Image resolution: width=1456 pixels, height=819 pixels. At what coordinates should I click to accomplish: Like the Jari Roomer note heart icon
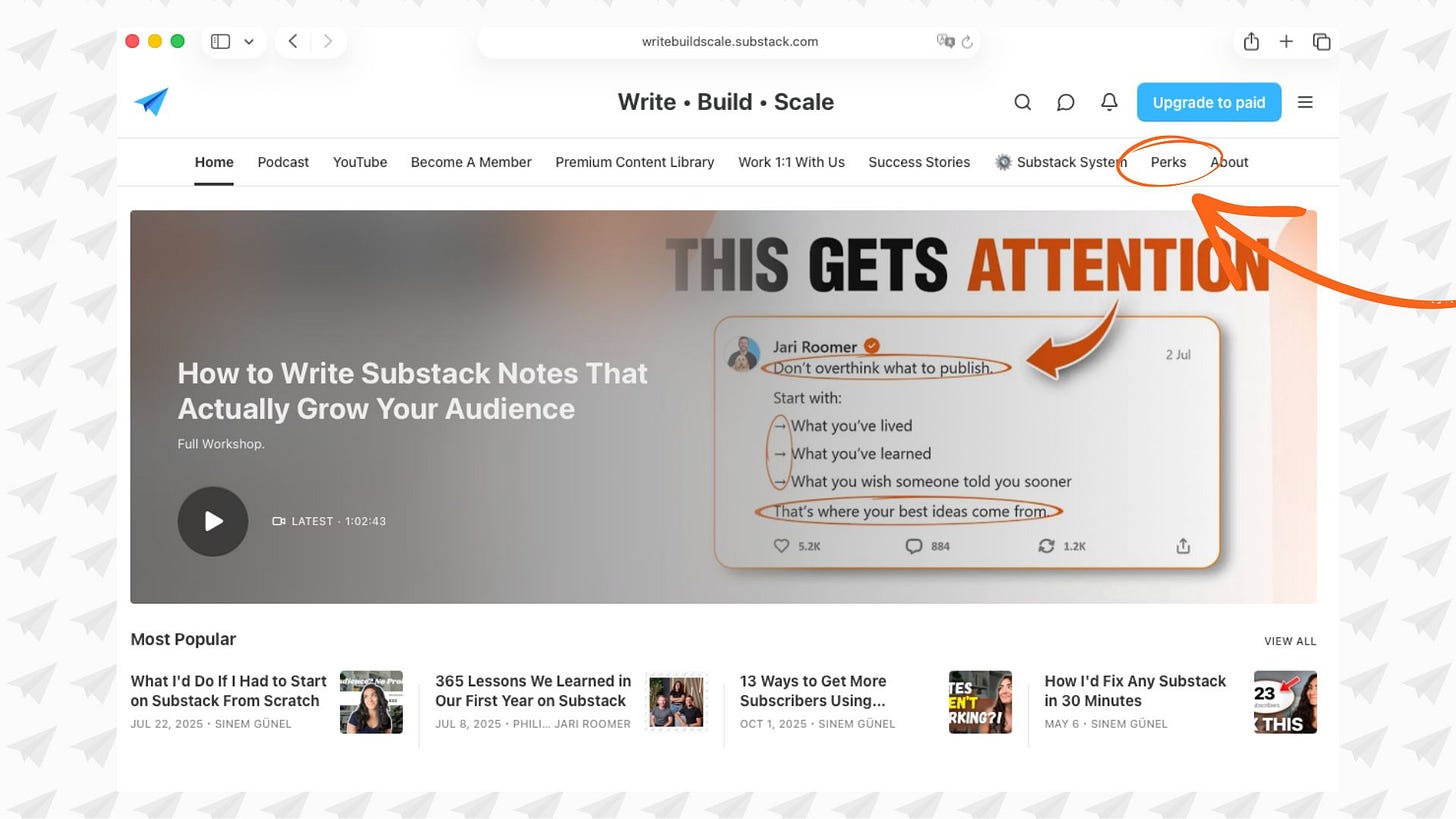pyautogui.click(x=782, y=546)
